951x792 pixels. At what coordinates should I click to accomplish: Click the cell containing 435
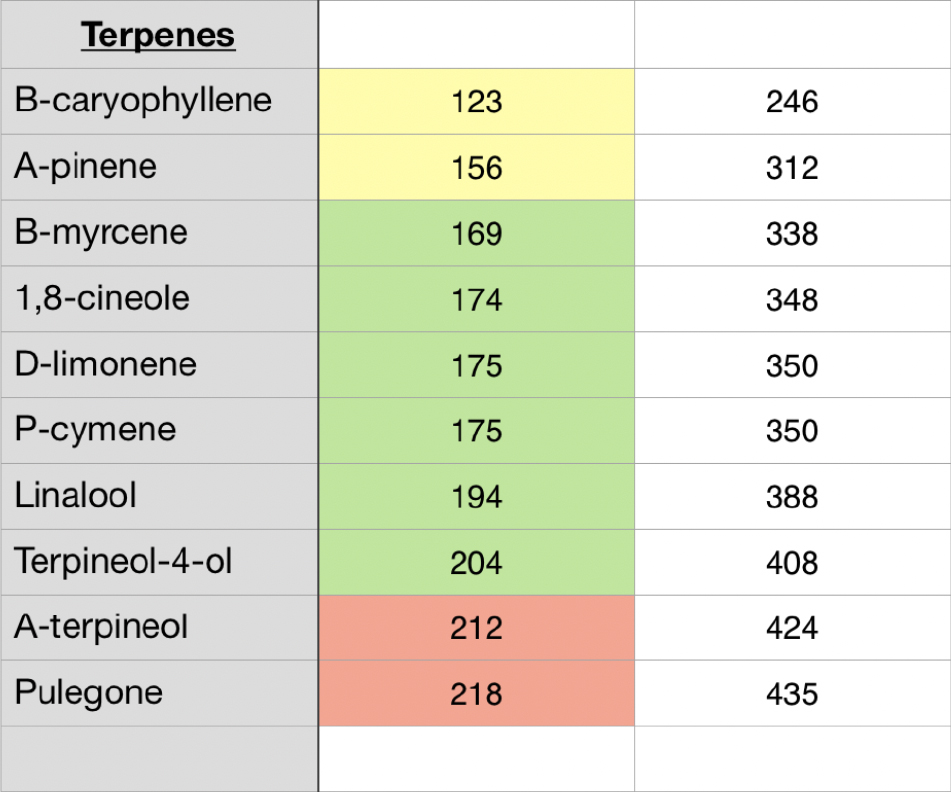pos(792,693)
